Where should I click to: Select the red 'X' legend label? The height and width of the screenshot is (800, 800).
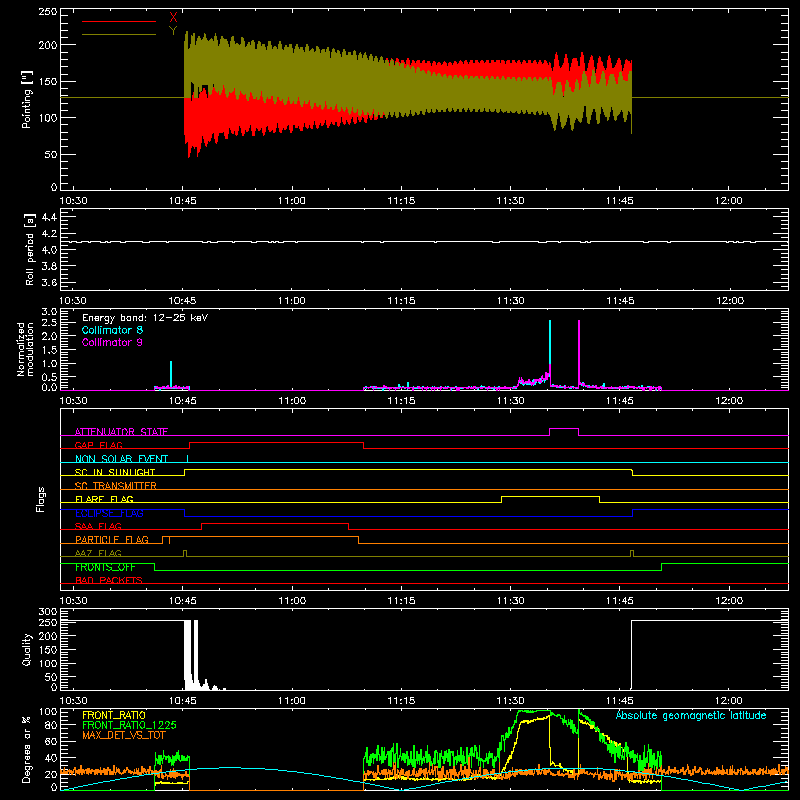coord(173,18)
